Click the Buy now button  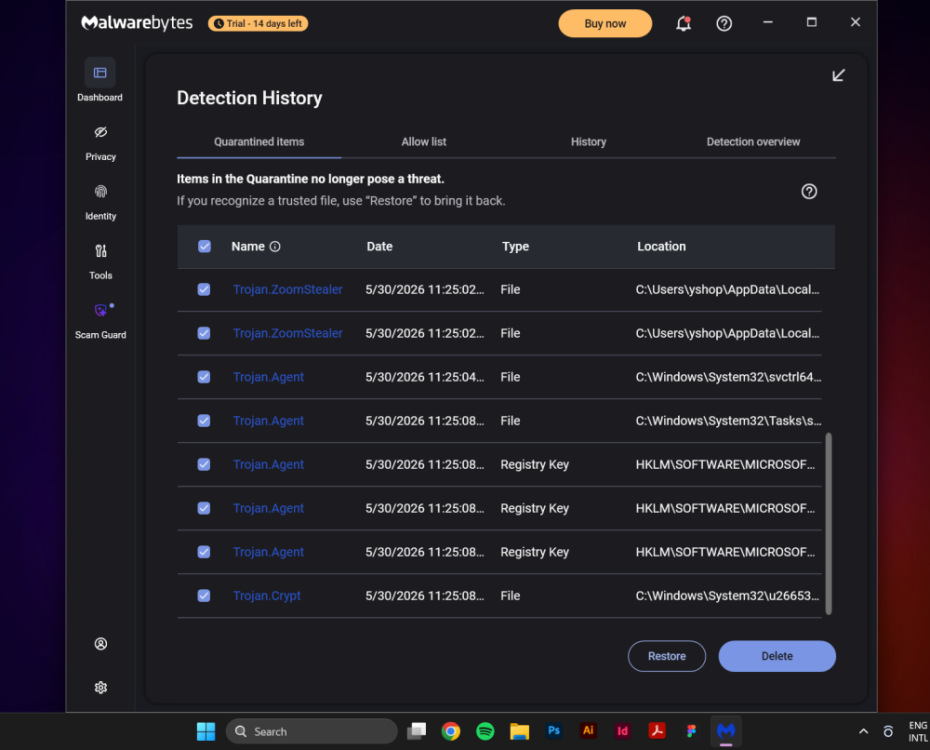click(x=605, y=24)
